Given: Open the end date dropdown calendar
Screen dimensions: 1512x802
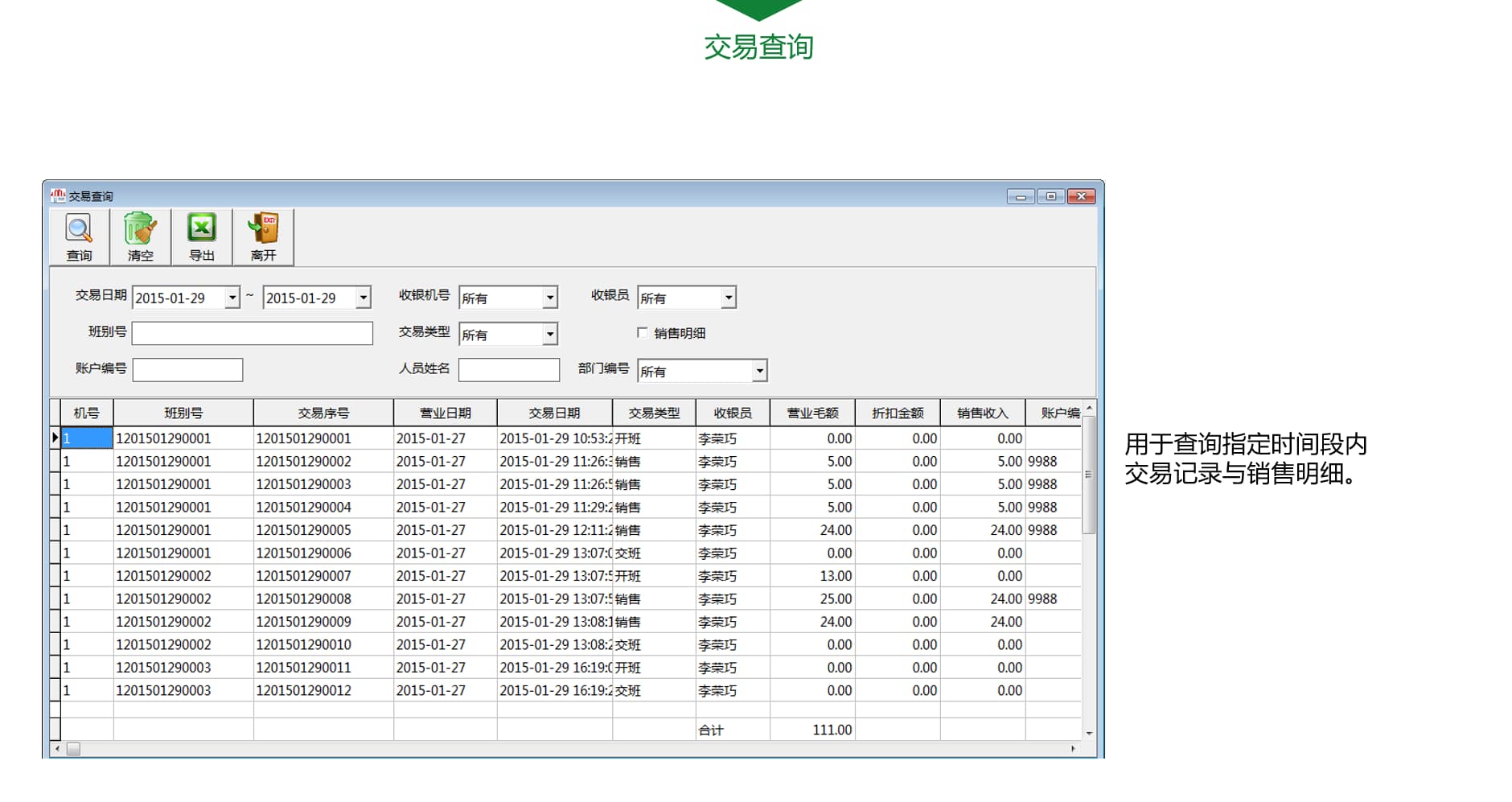Looking at the screenshot, I should [x=364, y=297].
